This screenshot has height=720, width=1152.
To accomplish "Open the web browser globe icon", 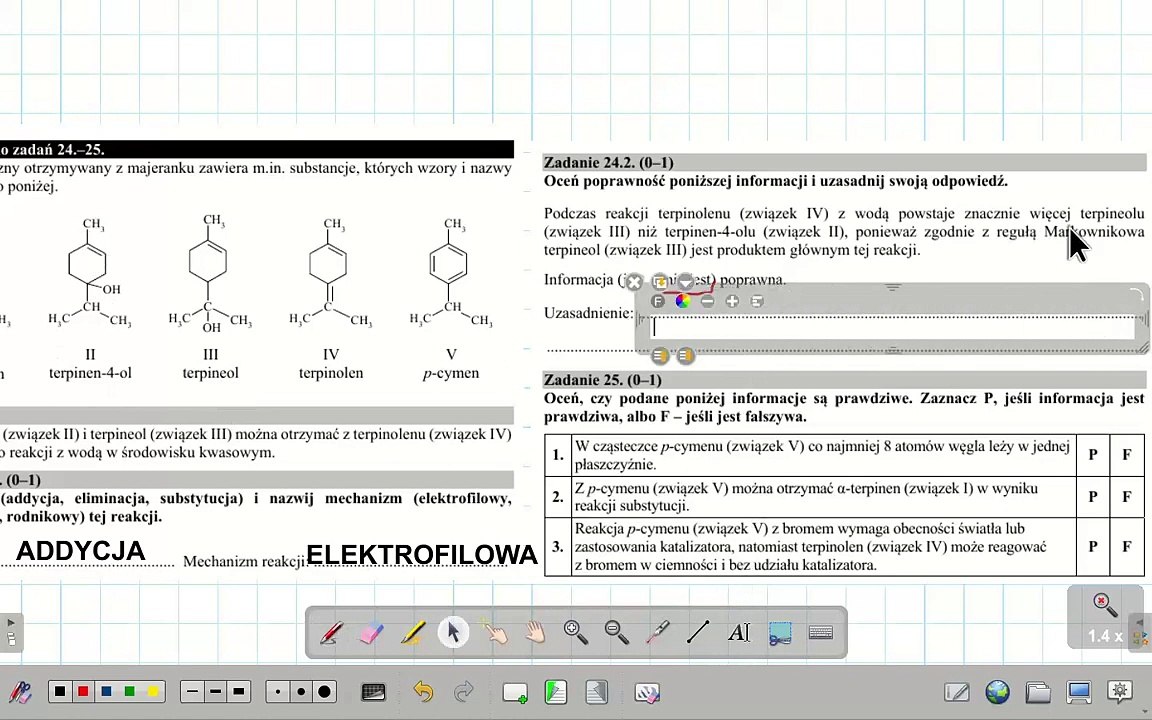I will [x=997, y=692].
